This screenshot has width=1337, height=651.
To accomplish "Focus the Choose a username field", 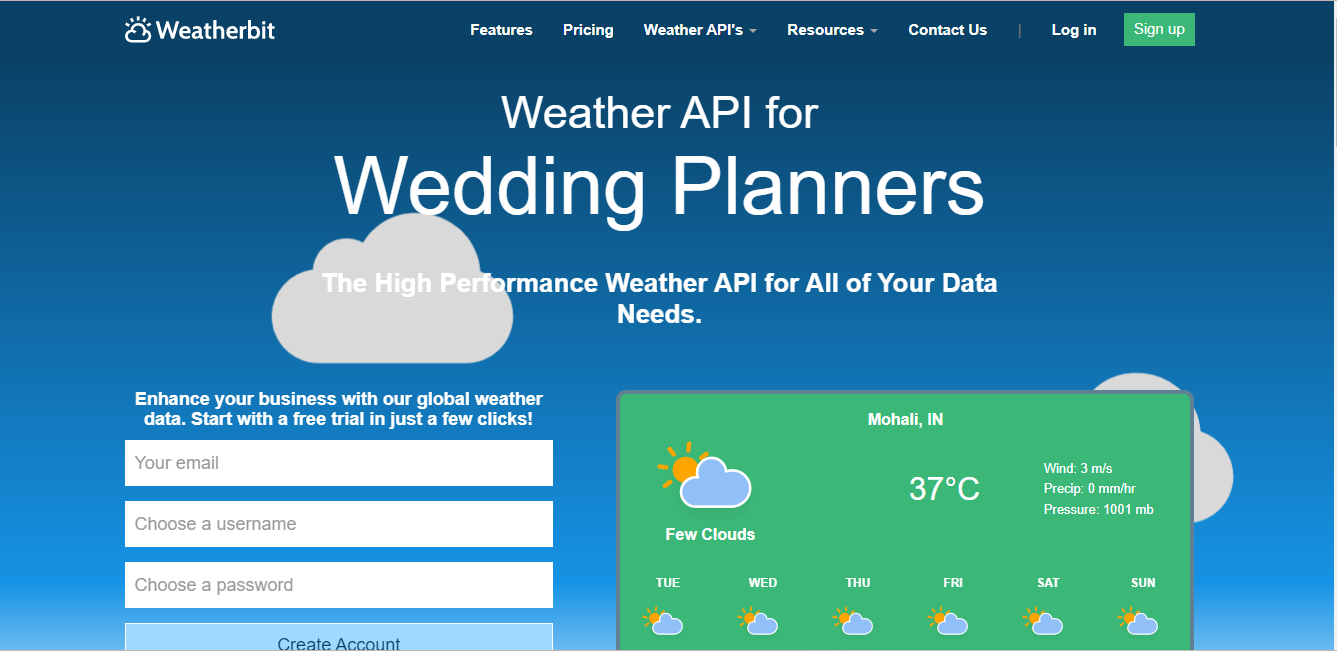I will [339, 524].
